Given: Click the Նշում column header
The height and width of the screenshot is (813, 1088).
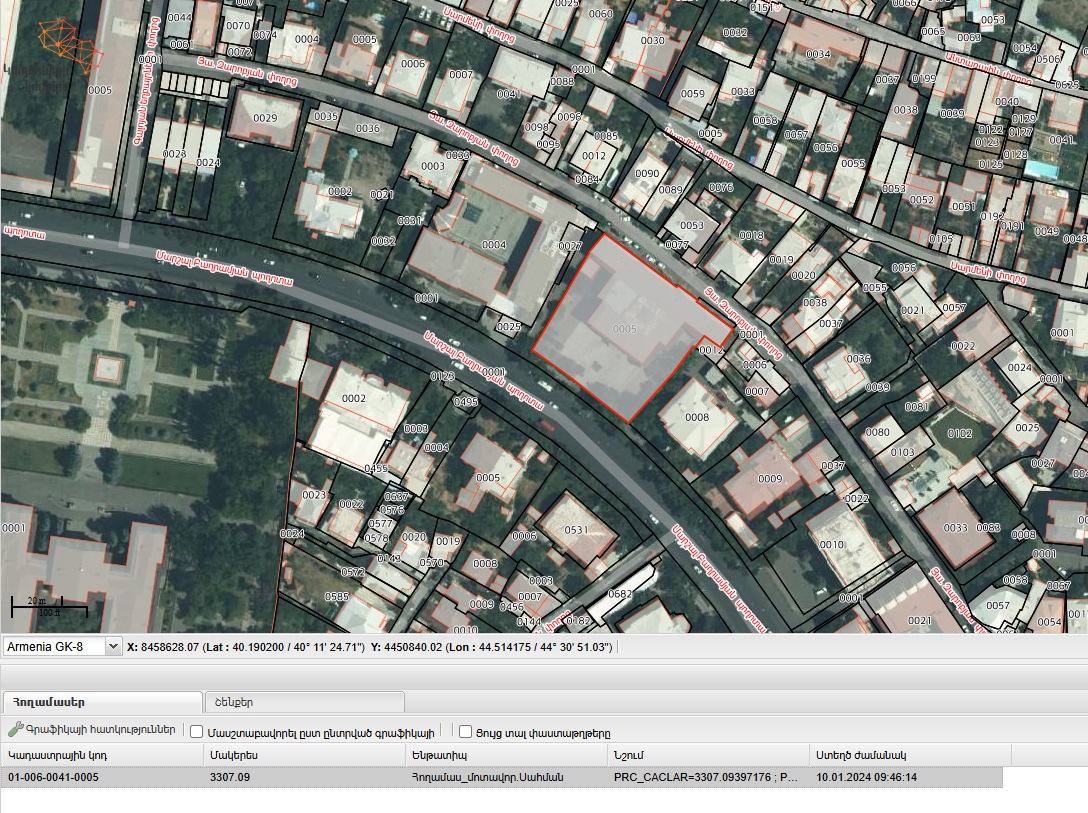Looking at the screenshot, I should pyautogui.click(x=708, y=755).
